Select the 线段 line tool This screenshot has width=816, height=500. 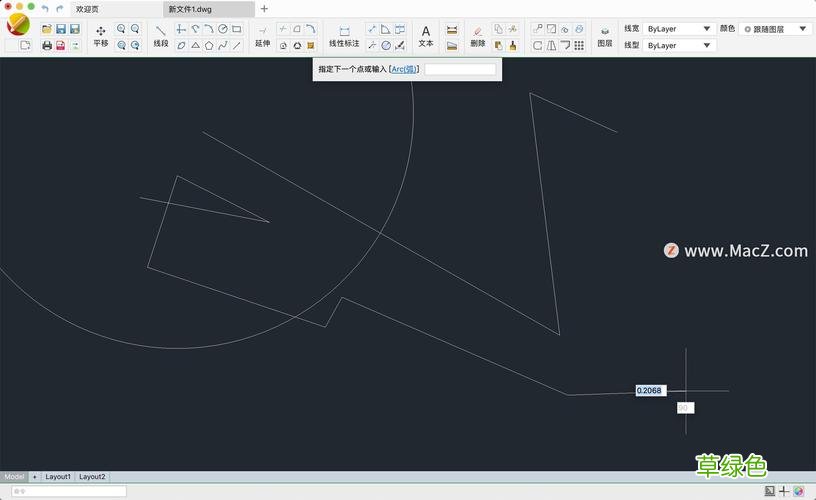pos(160,36)
